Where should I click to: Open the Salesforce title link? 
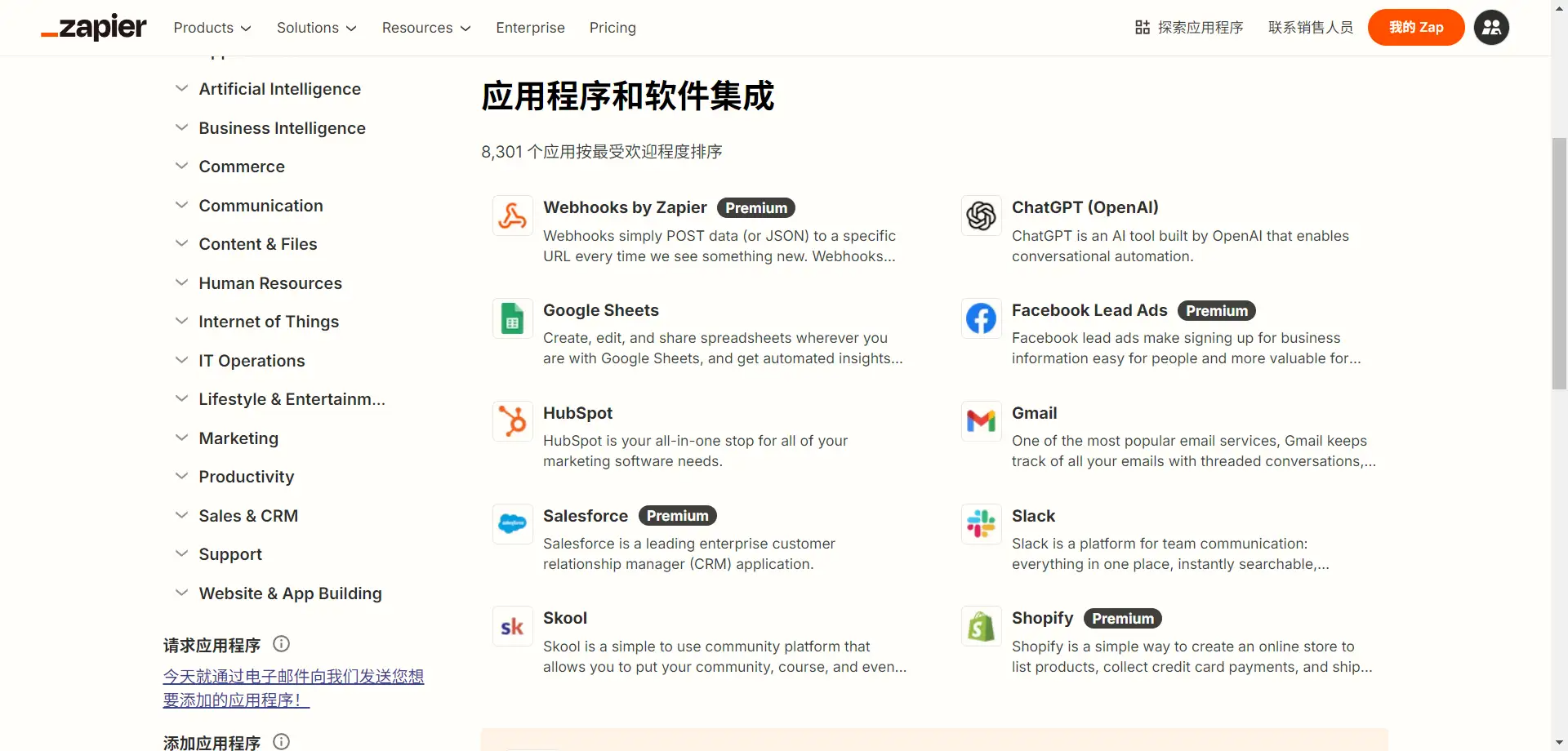click(586, 516)
